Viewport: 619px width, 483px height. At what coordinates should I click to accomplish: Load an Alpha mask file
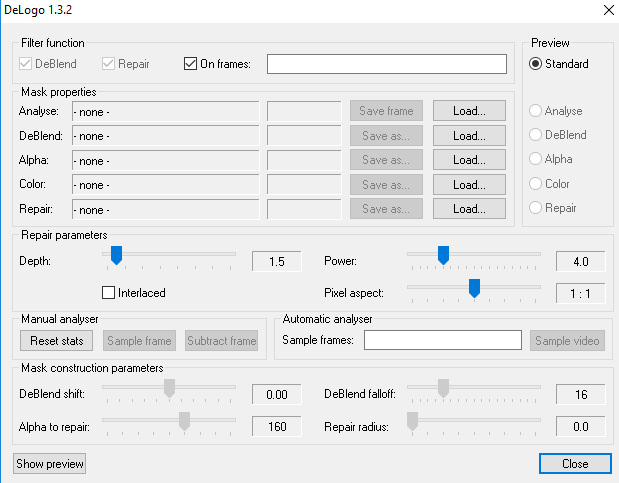[x=469, y=160]
